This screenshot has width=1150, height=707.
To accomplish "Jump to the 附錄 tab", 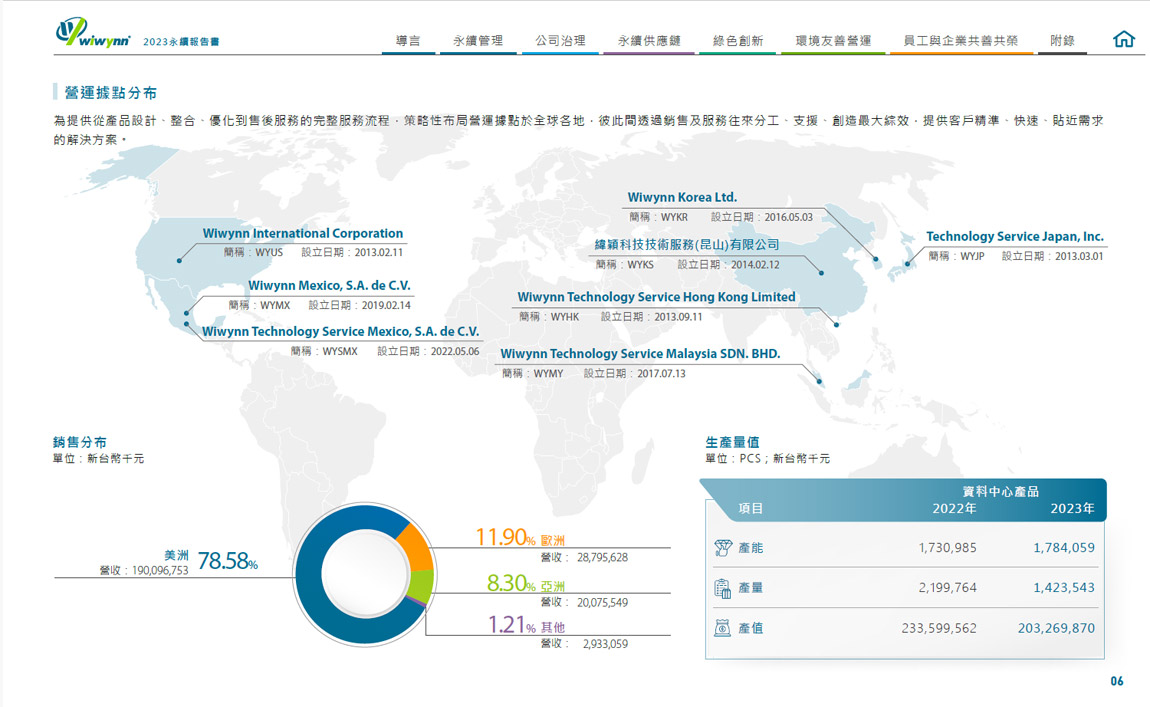I will [x=1062, y=41].
